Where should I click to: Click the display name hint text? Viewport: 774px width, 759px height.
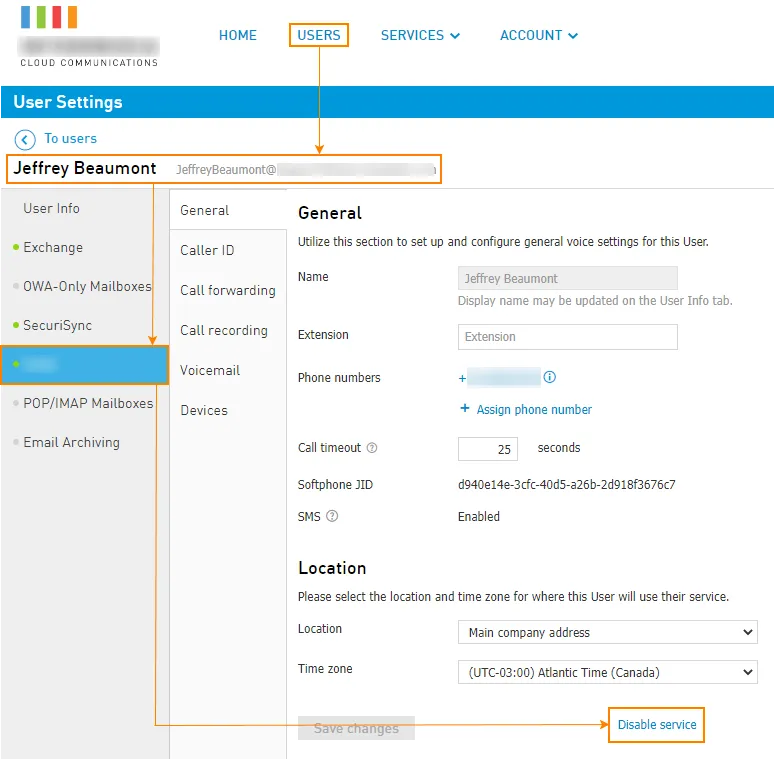[595, 301]
